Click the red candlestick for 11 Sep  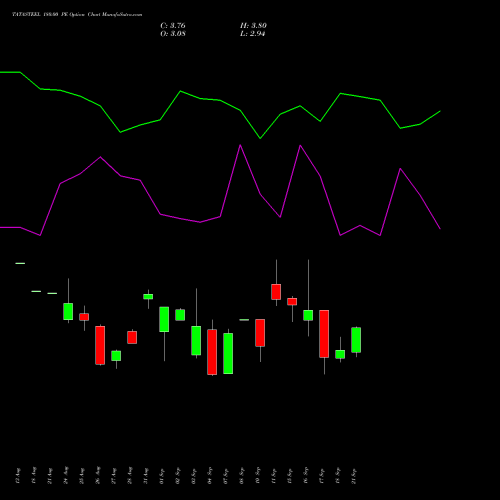(276, 292)
